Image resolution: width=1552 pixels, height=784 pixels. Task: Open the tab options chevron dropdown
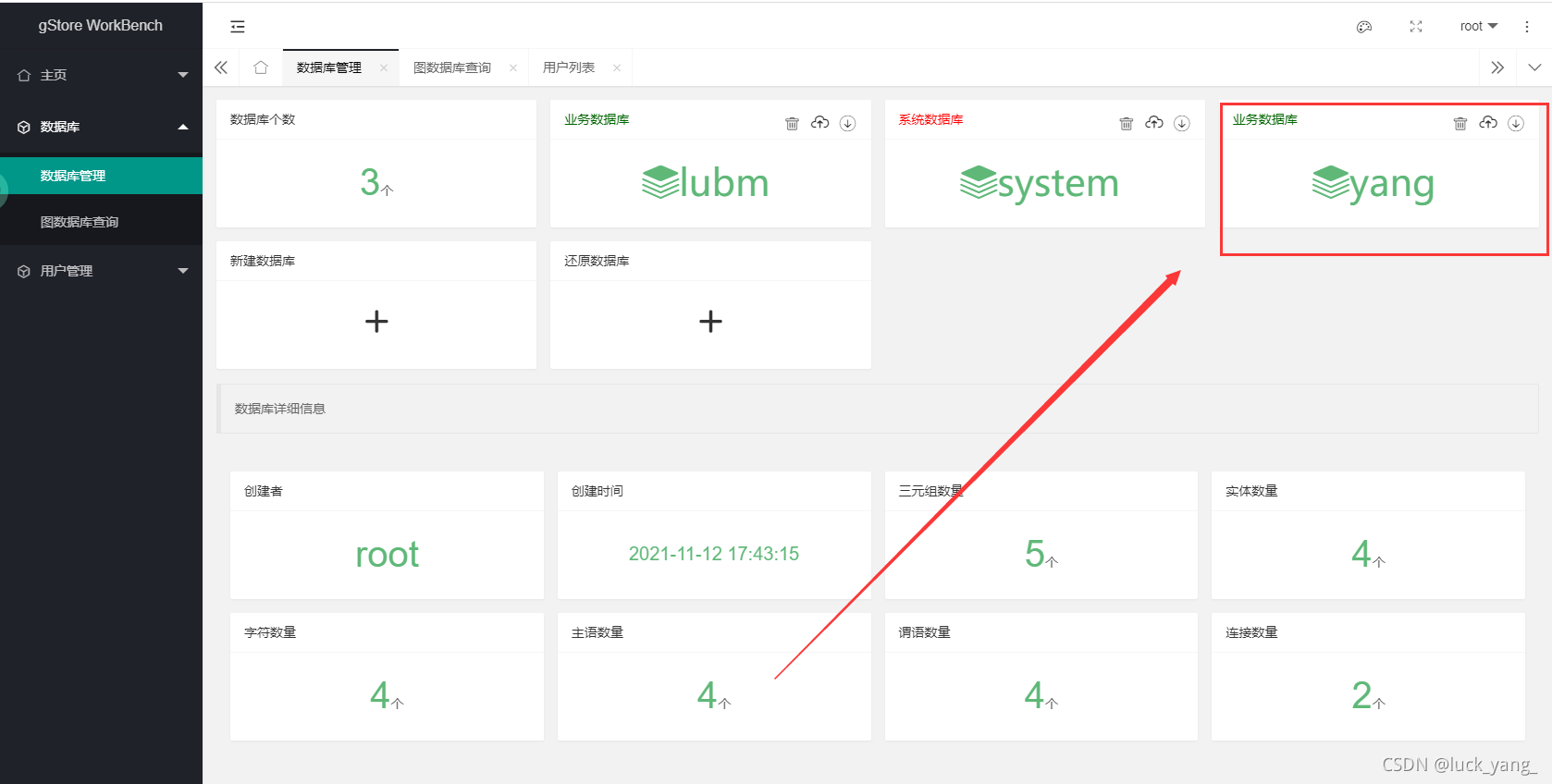1534,67
